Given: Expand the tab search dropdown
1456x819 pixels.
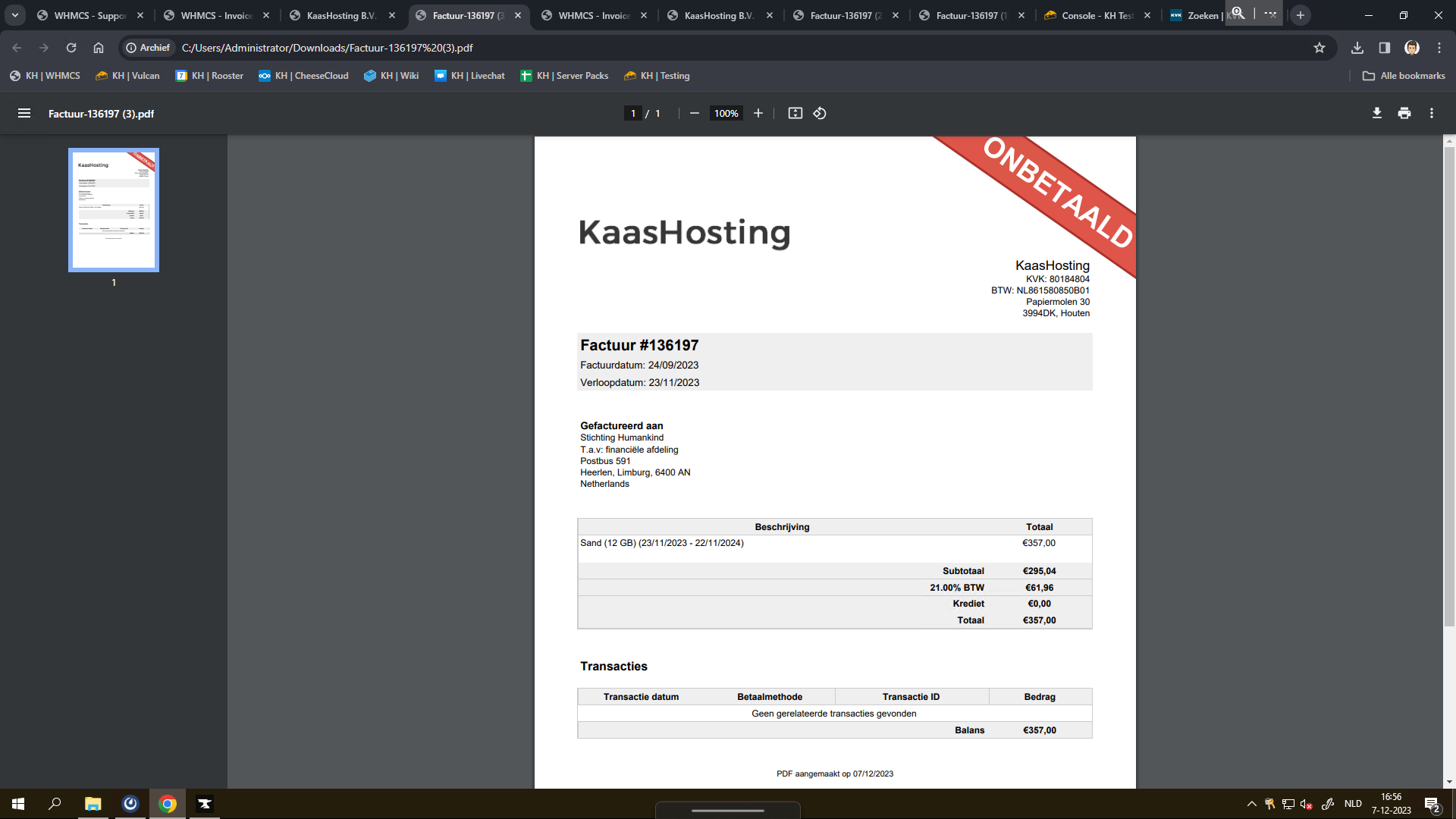Looking at the screenshot, I should pyautogui.click(x=14, y=15).
